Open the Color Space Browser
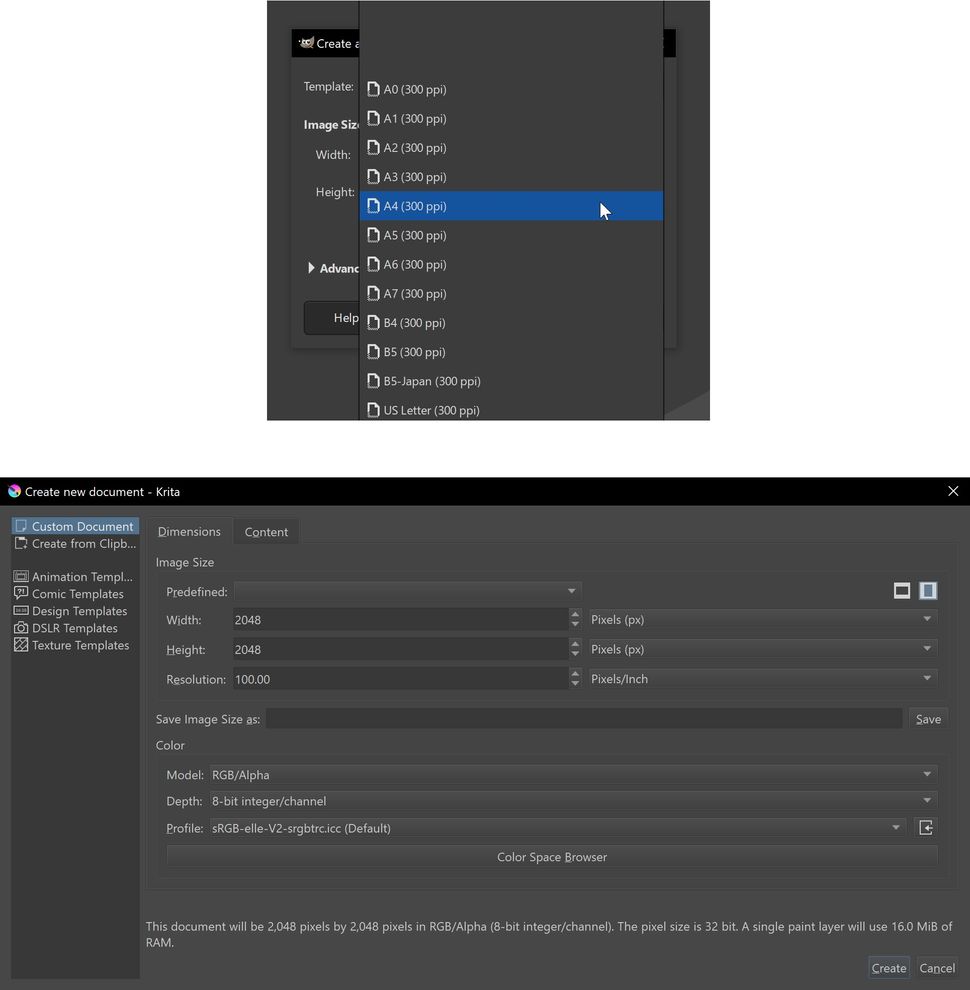The height and width of the screenshot is (990, 970). [x=552, y=856]
